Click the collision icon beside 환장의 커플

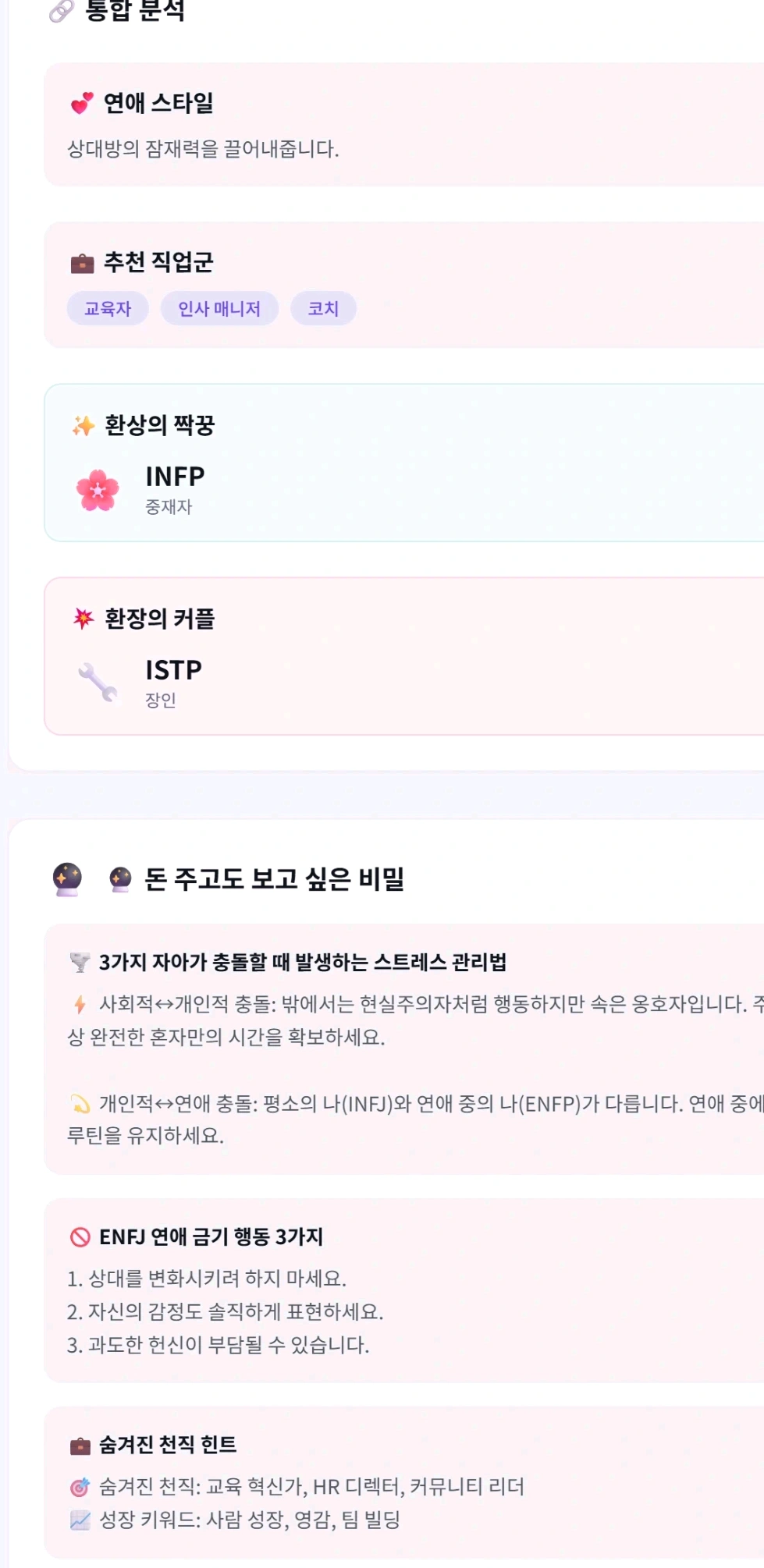pyautogui.click(x=84, y=619)
